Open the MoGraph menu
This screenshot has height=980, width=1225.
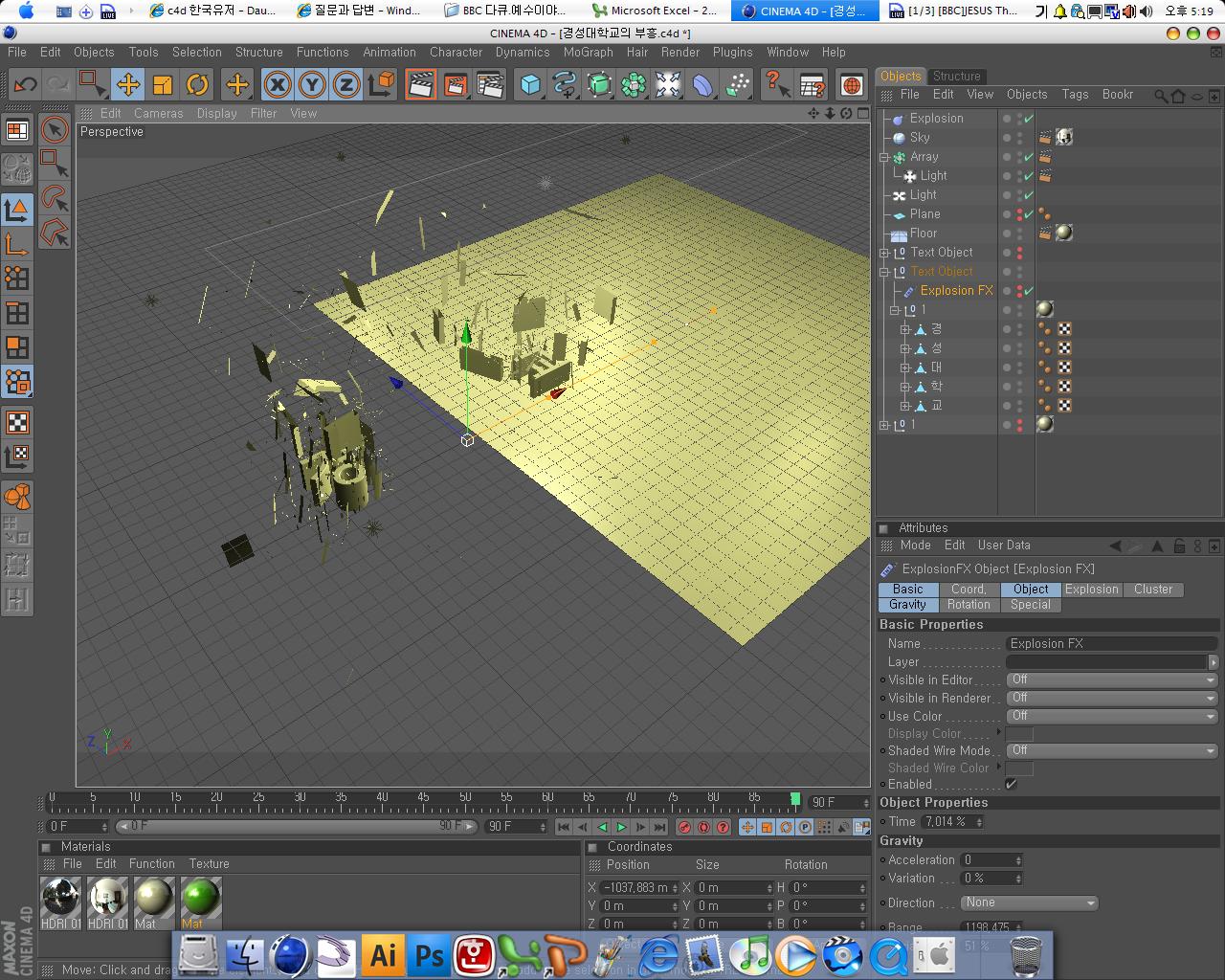click(x=588, y=52)
